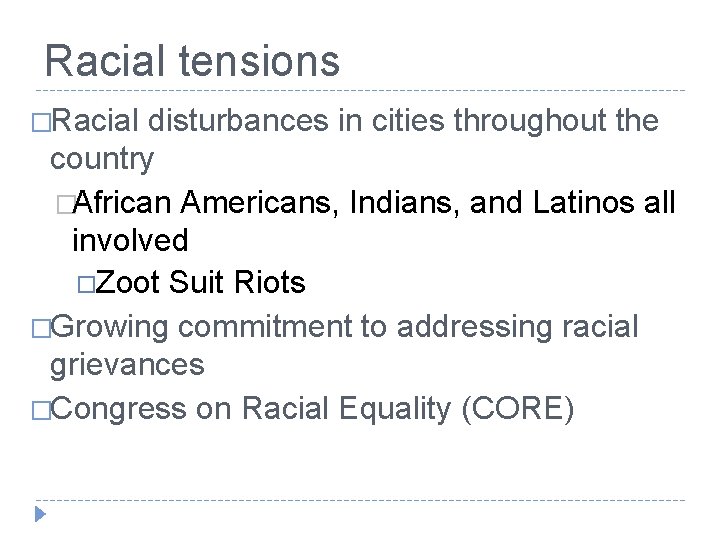This screenshot has width=720, height=540.
Task: Click the 'Growing commitment to addressing racial' line
Action: pyautogui.click(x=344, y=327)
